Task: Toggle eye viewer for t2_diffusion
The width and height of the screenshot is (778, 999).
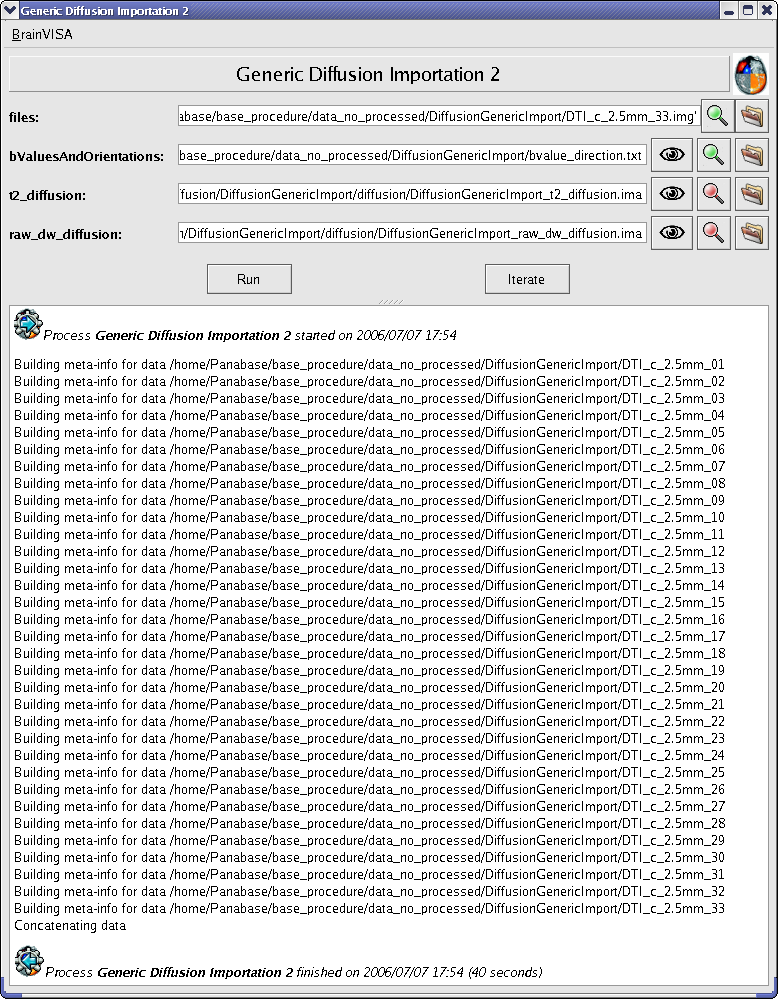Action: [x=673, y=194]
